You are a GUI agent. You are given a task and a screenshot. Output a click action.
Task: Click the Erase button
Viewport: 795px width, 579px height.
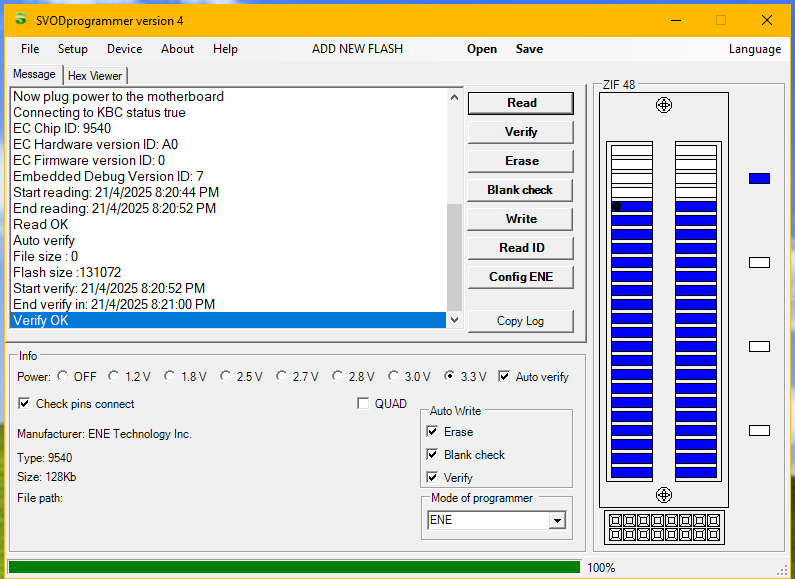click(521, 161)
